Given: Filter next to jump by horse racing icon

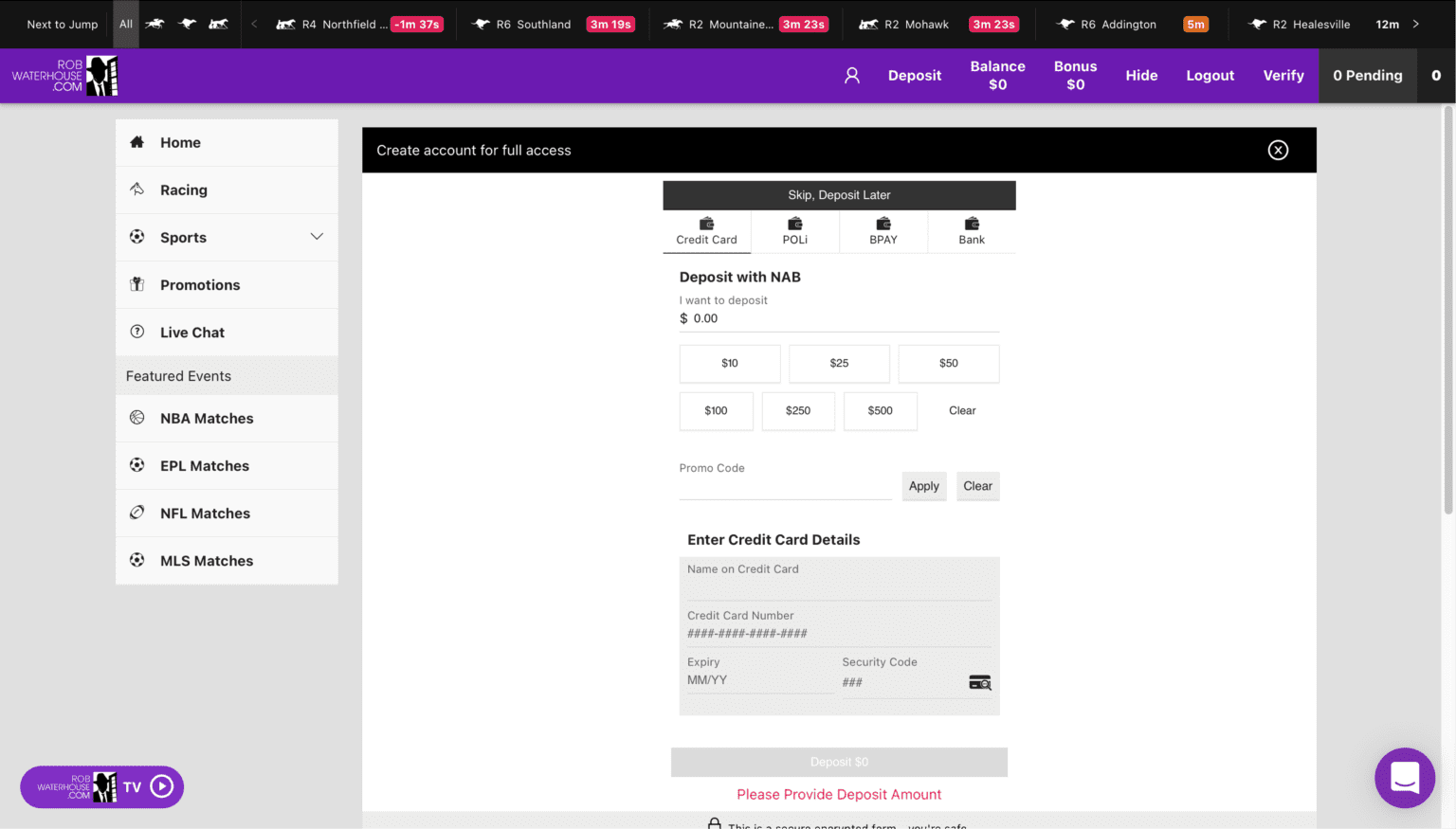Looking at the screenshot, I should click(x=155, y=24).
